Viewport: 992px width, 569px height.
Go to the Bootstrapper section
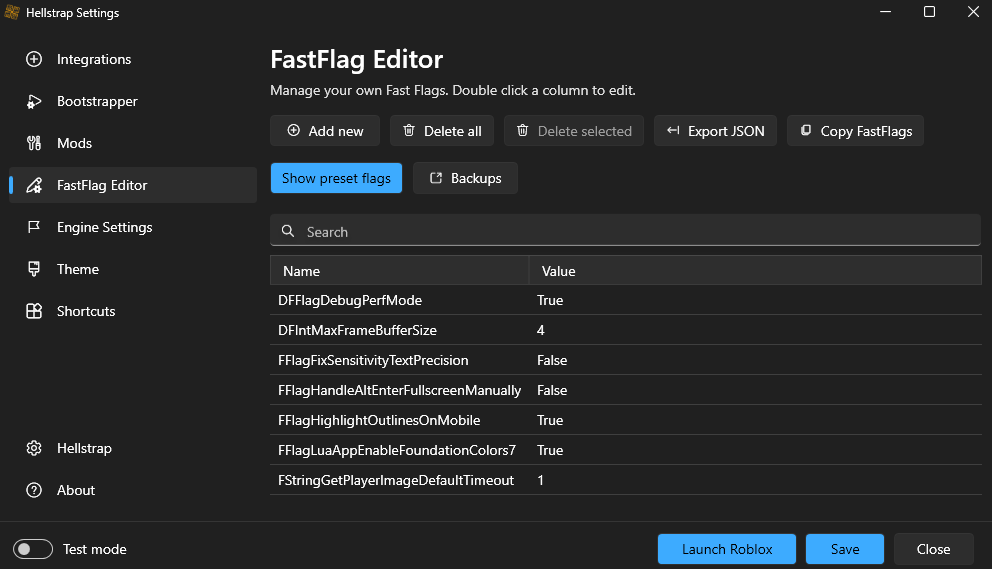coord(133,101)
